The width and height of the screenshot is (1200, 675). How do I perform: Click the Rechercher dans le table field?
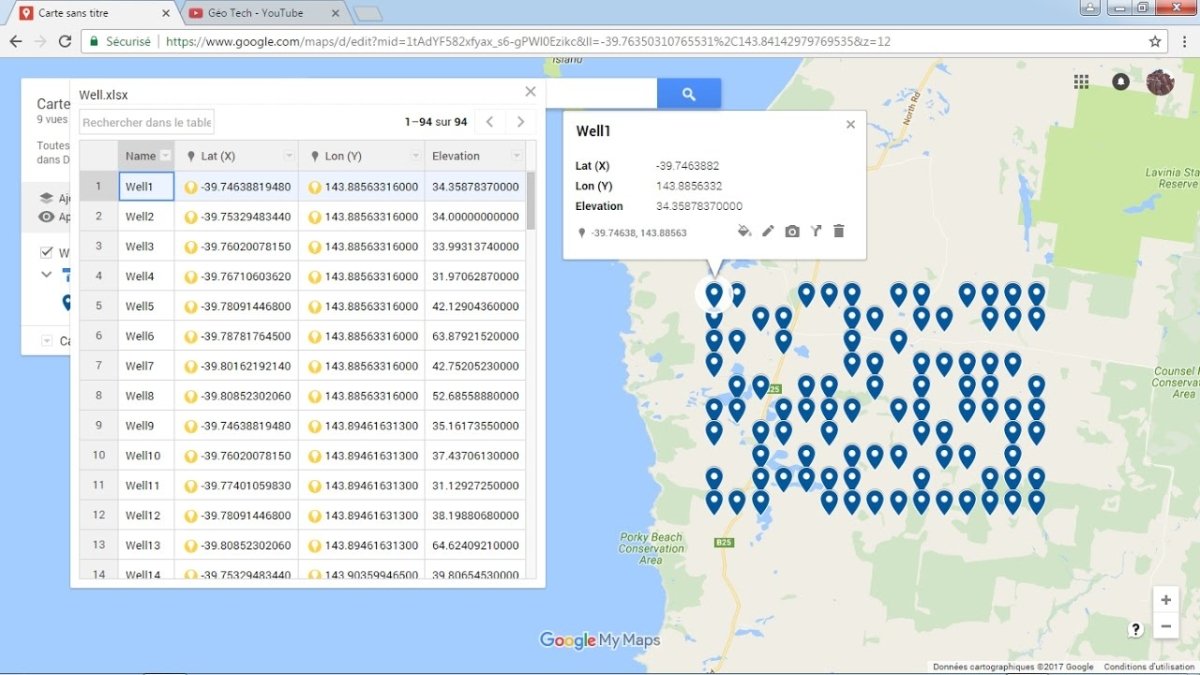pos(146,122)
